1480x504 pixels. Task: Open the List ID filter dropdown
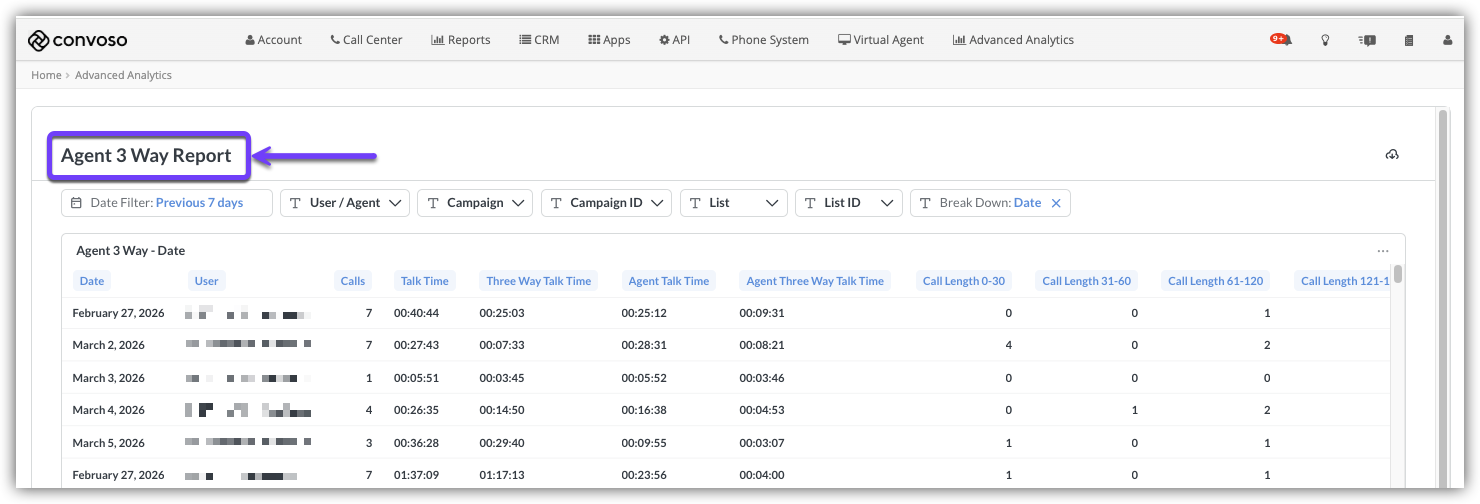pyautogui.click(x=848, y=203)
